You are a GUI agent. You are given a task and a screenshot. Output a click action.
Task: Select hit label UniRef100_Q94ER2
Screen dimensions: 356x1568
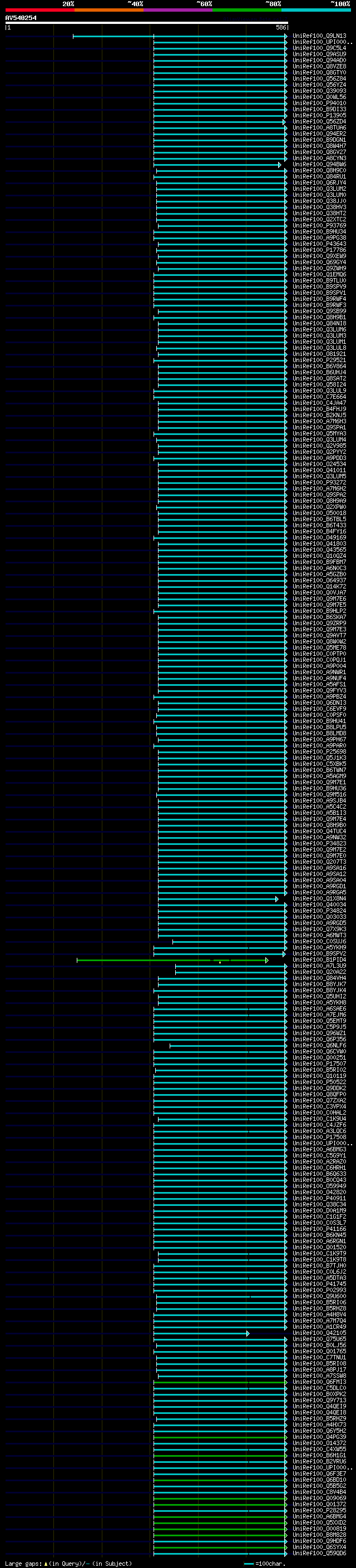(319, 133)
